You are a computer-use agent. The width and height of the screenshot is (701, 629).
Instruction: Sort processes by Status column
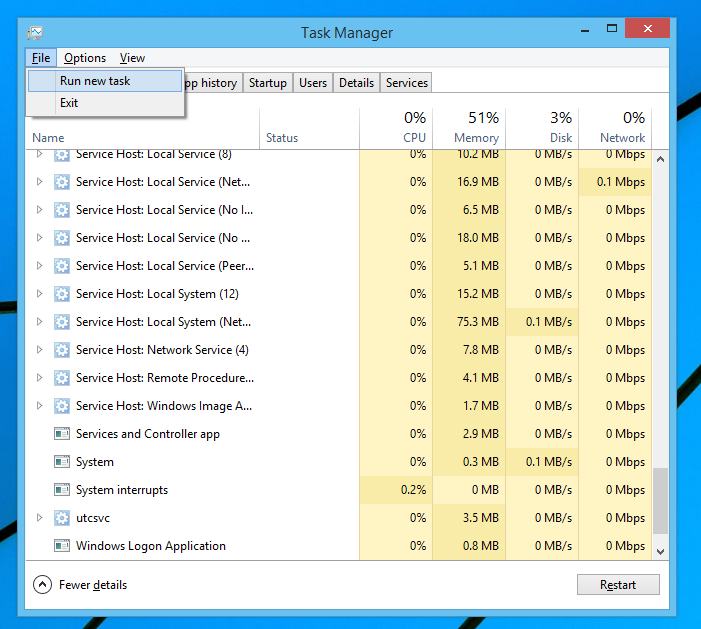(309, 128)
